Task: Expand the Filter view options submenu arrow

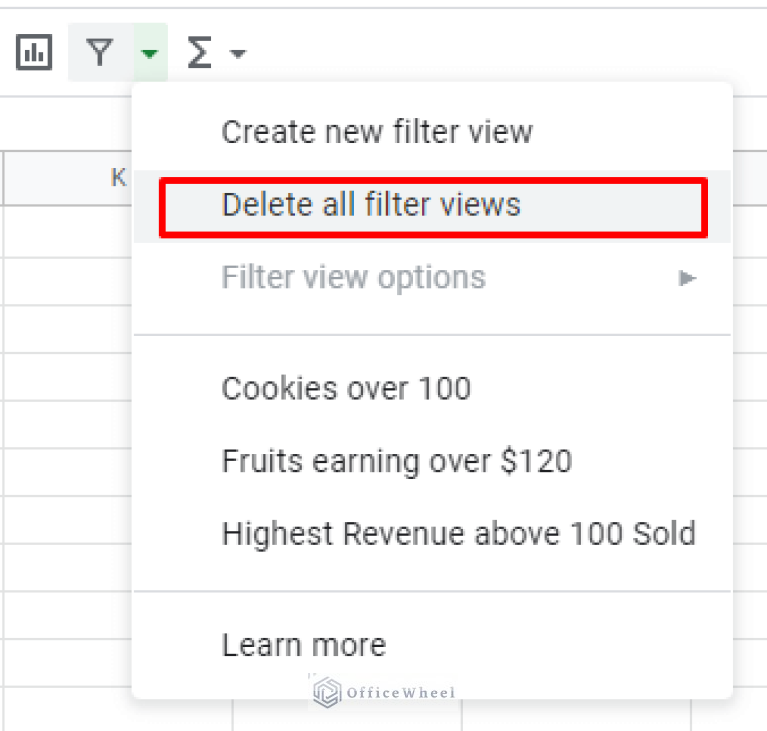Action: [687, 278]
